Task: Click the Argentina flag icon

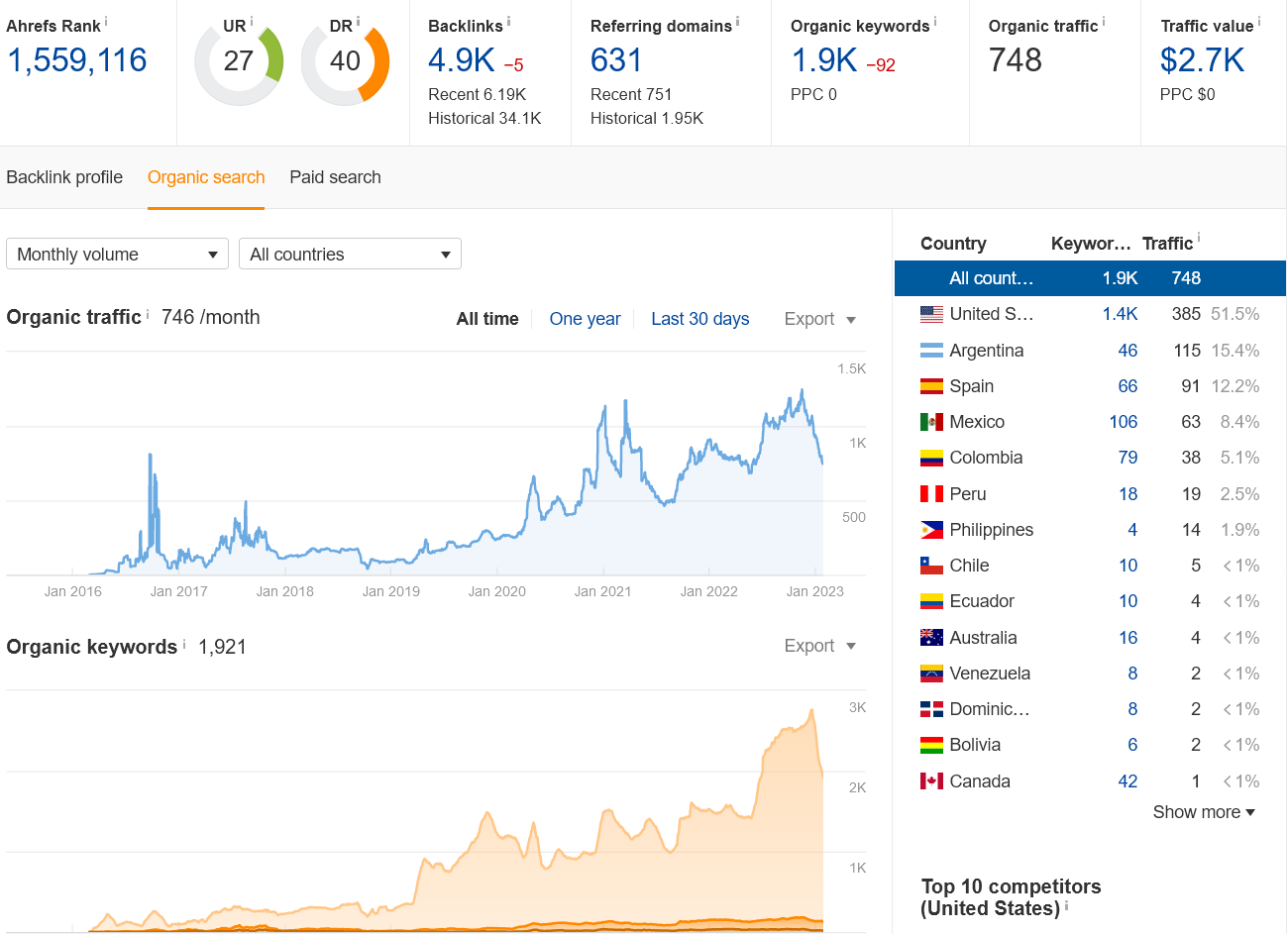Action: coord(931,351)
